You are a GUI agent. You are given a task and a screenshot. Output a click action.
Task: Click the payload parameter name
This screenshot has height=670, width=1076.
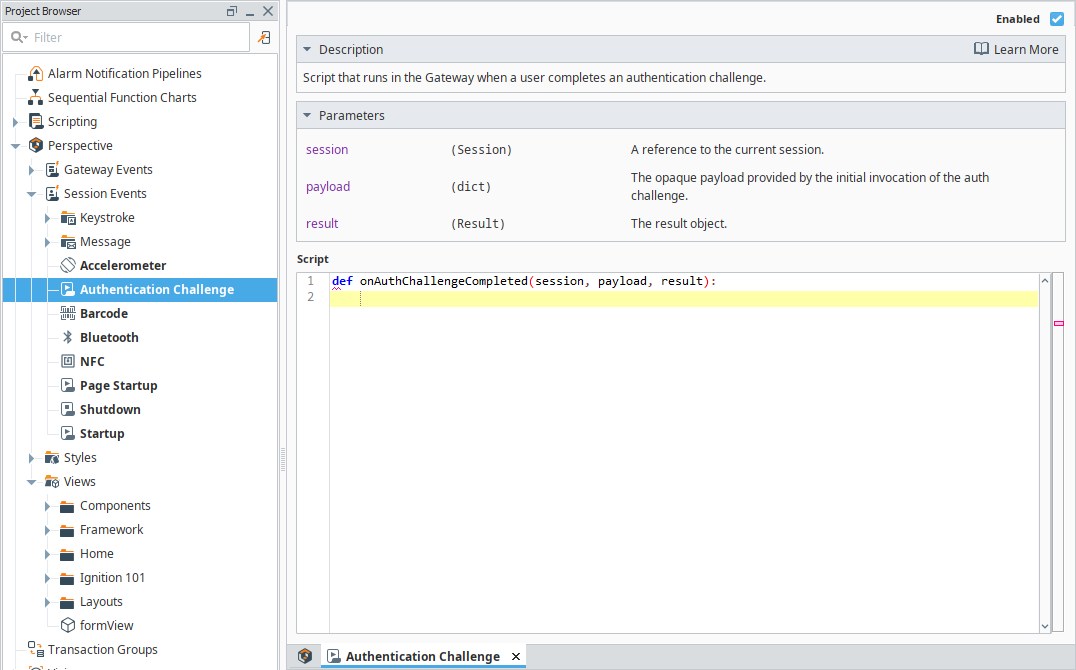328,187
